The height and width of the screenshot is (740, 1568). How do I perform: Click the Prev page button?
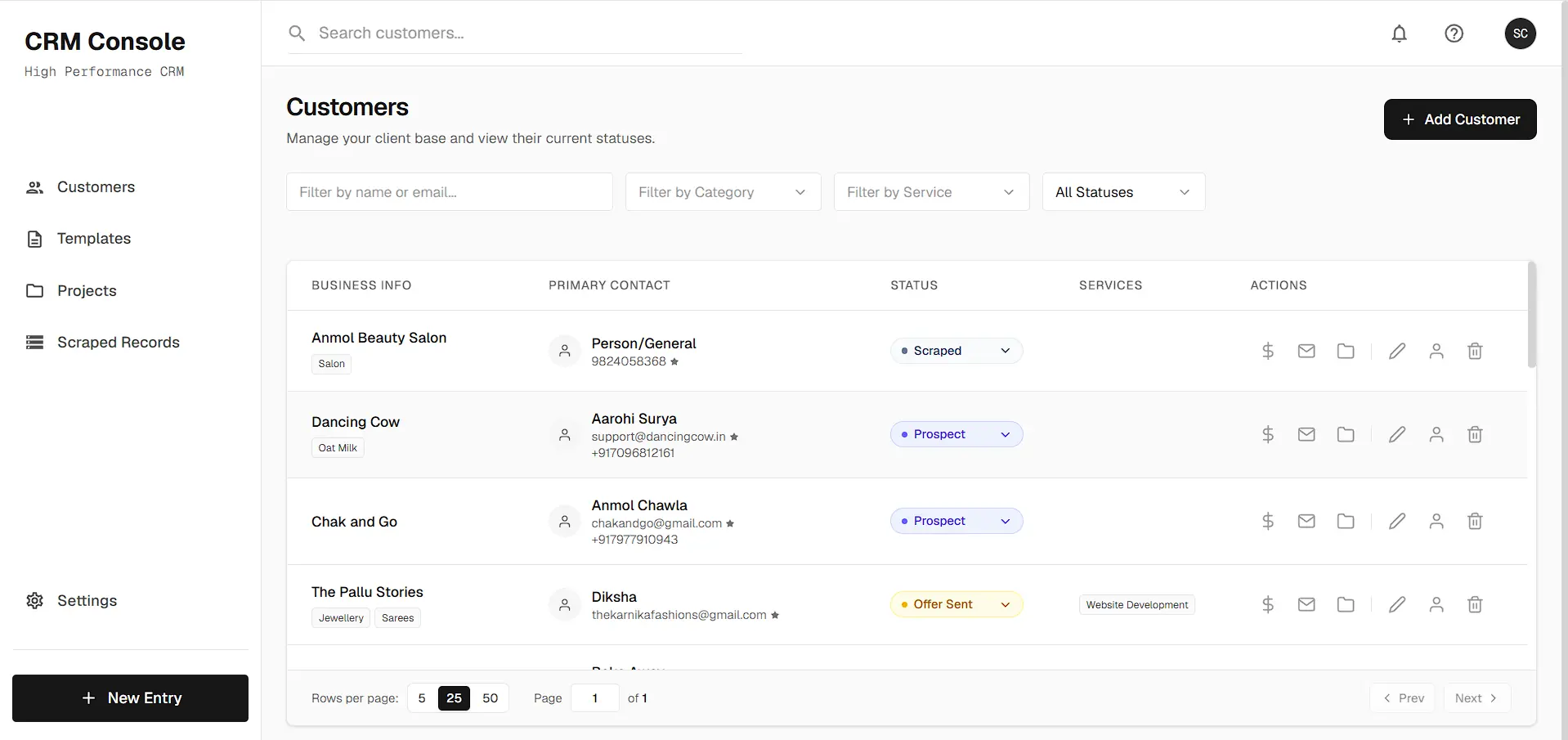1403,698
